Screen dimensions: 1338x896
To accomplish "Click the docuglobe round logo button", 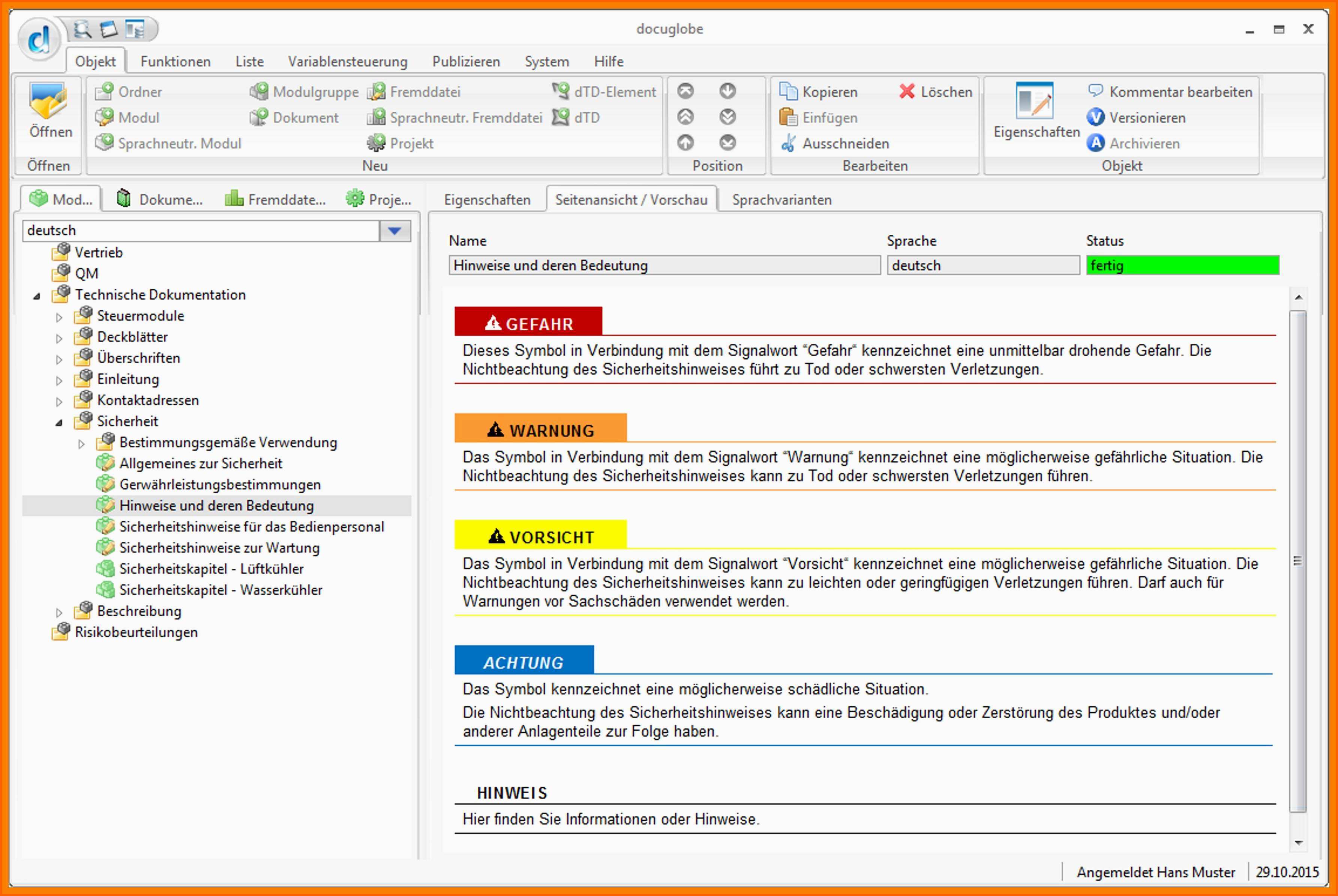I will pyautogui.click(x=39, y=39).
